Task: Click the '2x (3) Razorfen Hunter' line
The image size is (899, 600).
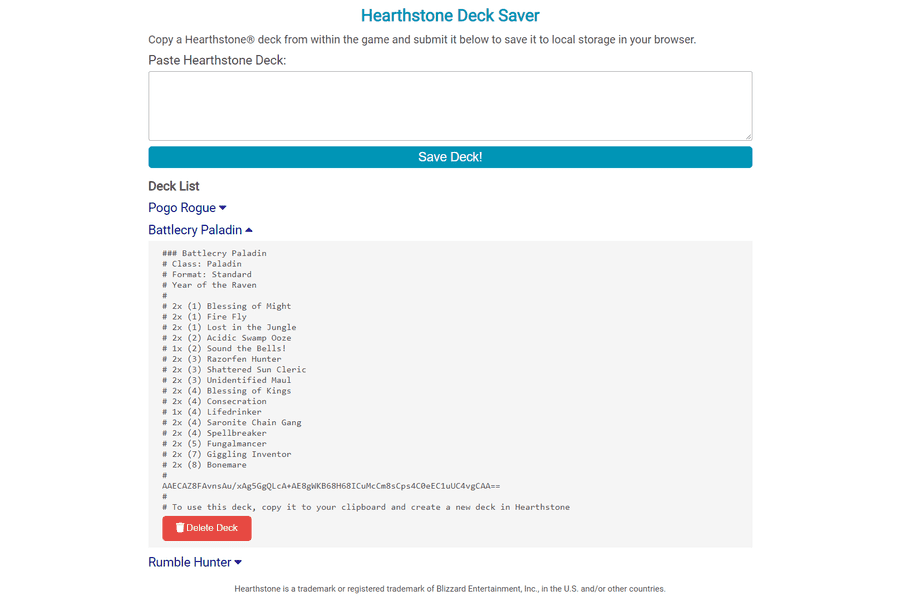Action: point(221,359)
